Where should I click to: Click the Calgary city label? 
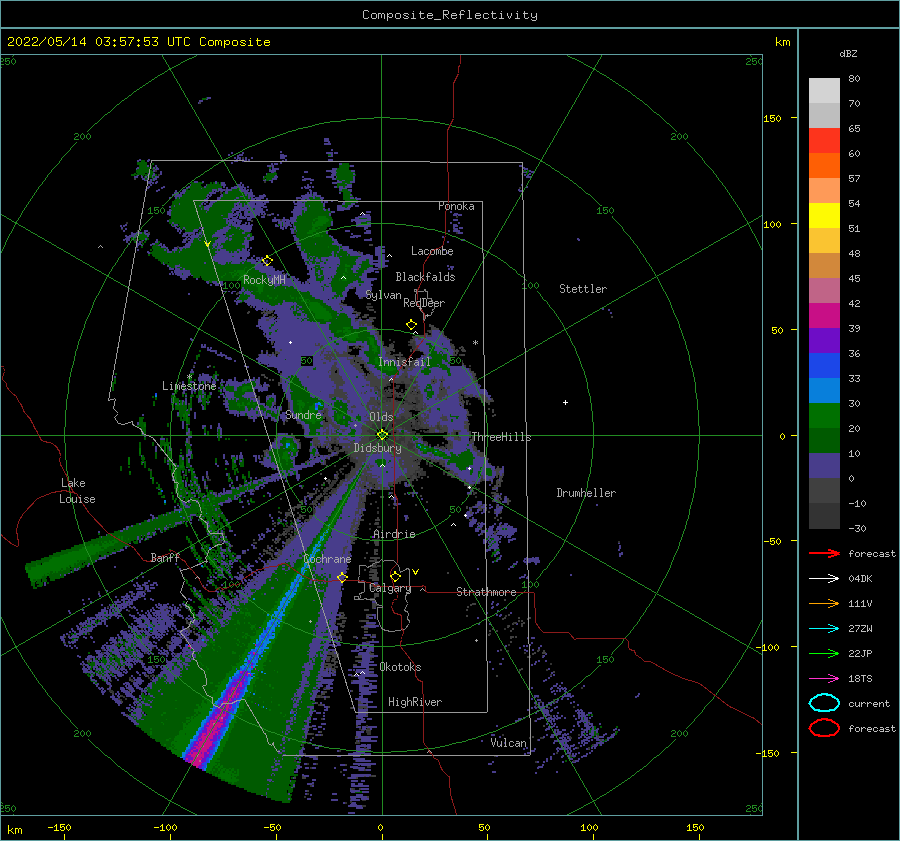click(390, 588)
